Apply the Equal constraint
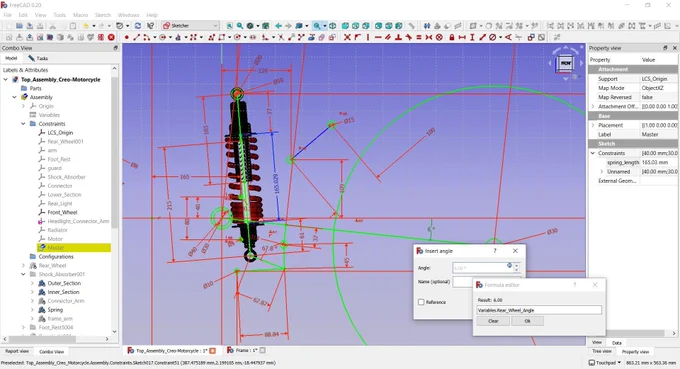The image size is (680, 369). click(x=418, y=37)
